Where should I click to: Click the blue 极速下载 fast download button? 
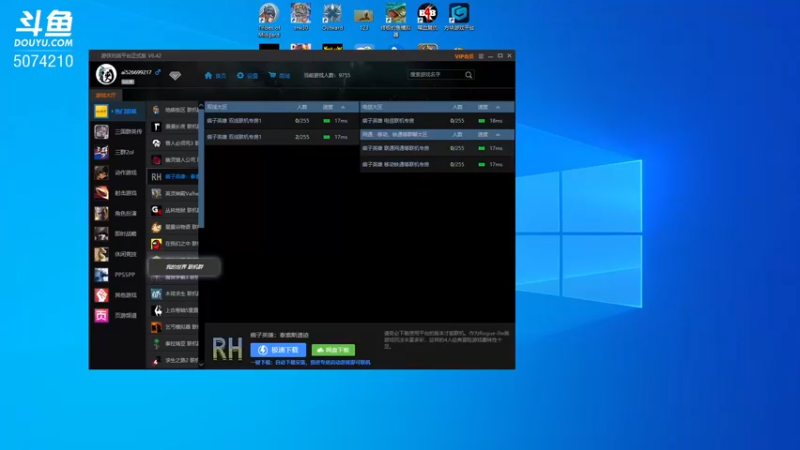pyautogui.click(x=278, y=350)
